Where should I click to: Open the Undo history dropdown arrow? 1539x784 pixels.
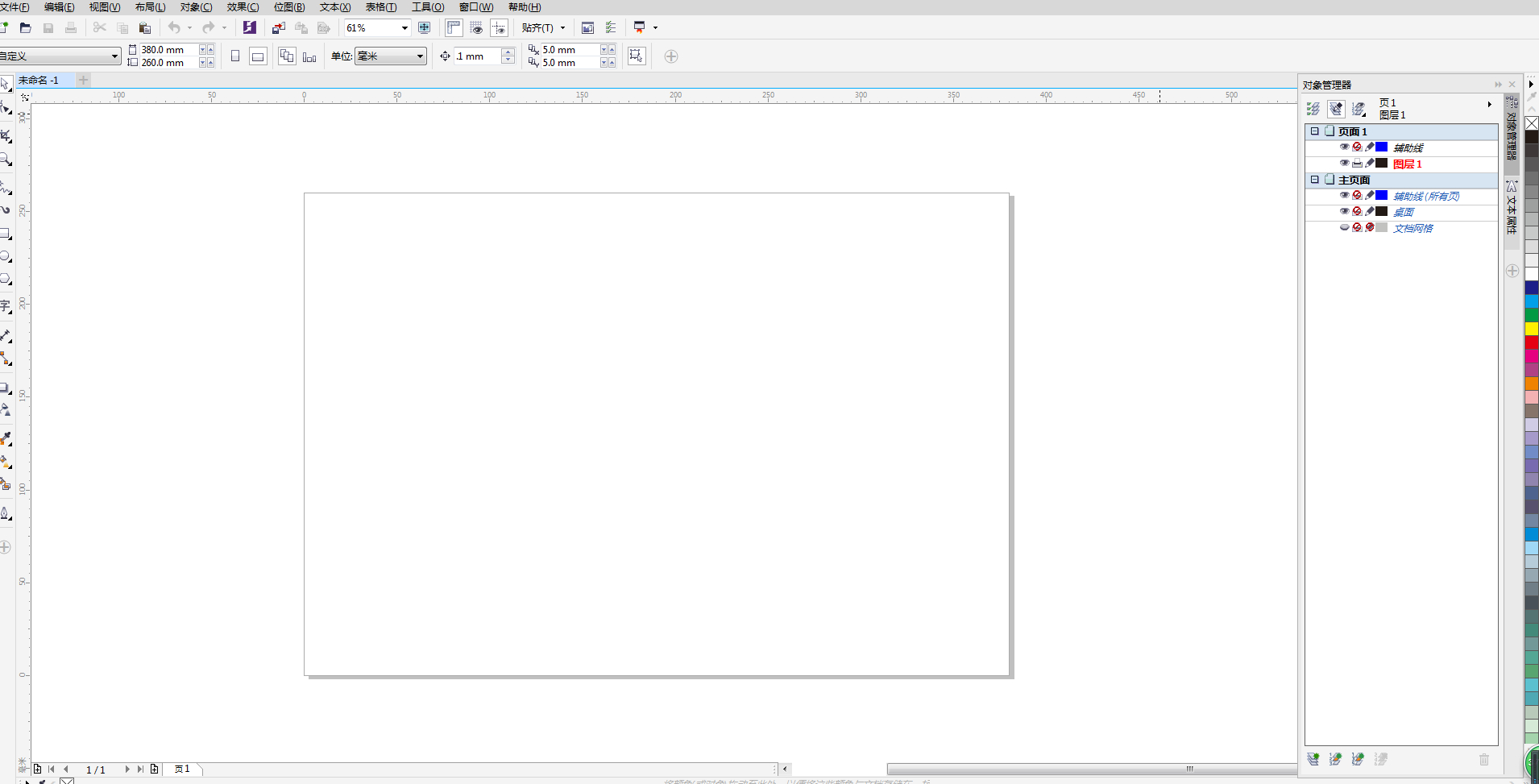click(x=190, y=28)
